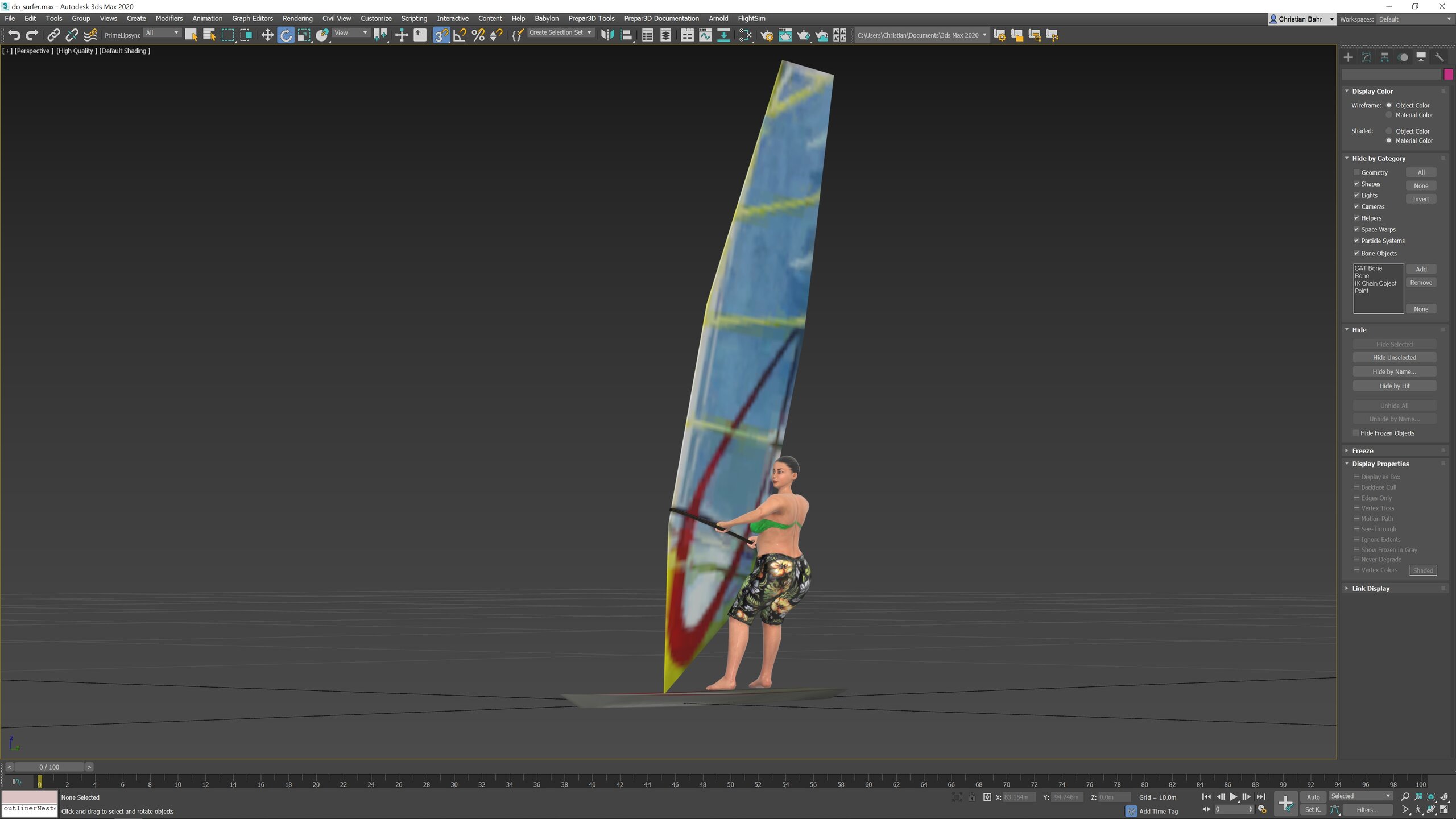Activate the Select and Move tool
This screenshot has height=819, width=1456.
[x=267, y=35]
